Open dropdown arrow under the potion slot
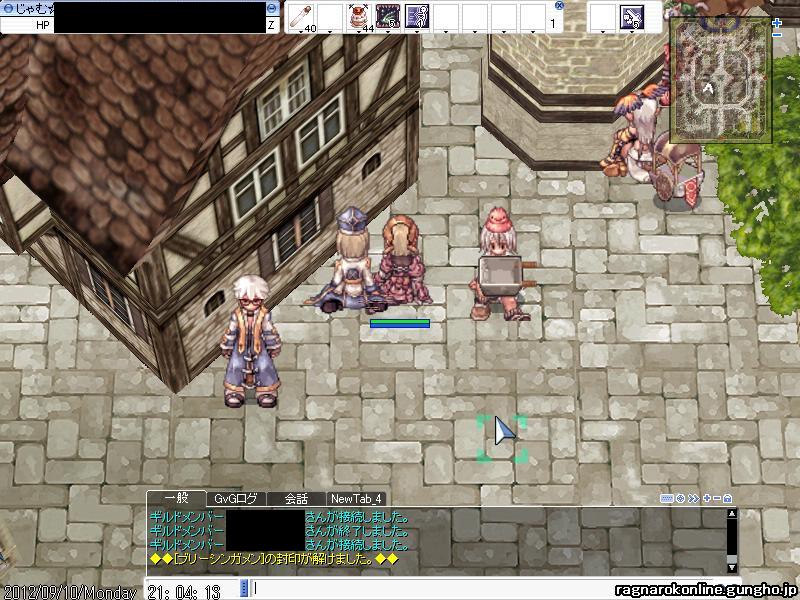 [302, 32]
